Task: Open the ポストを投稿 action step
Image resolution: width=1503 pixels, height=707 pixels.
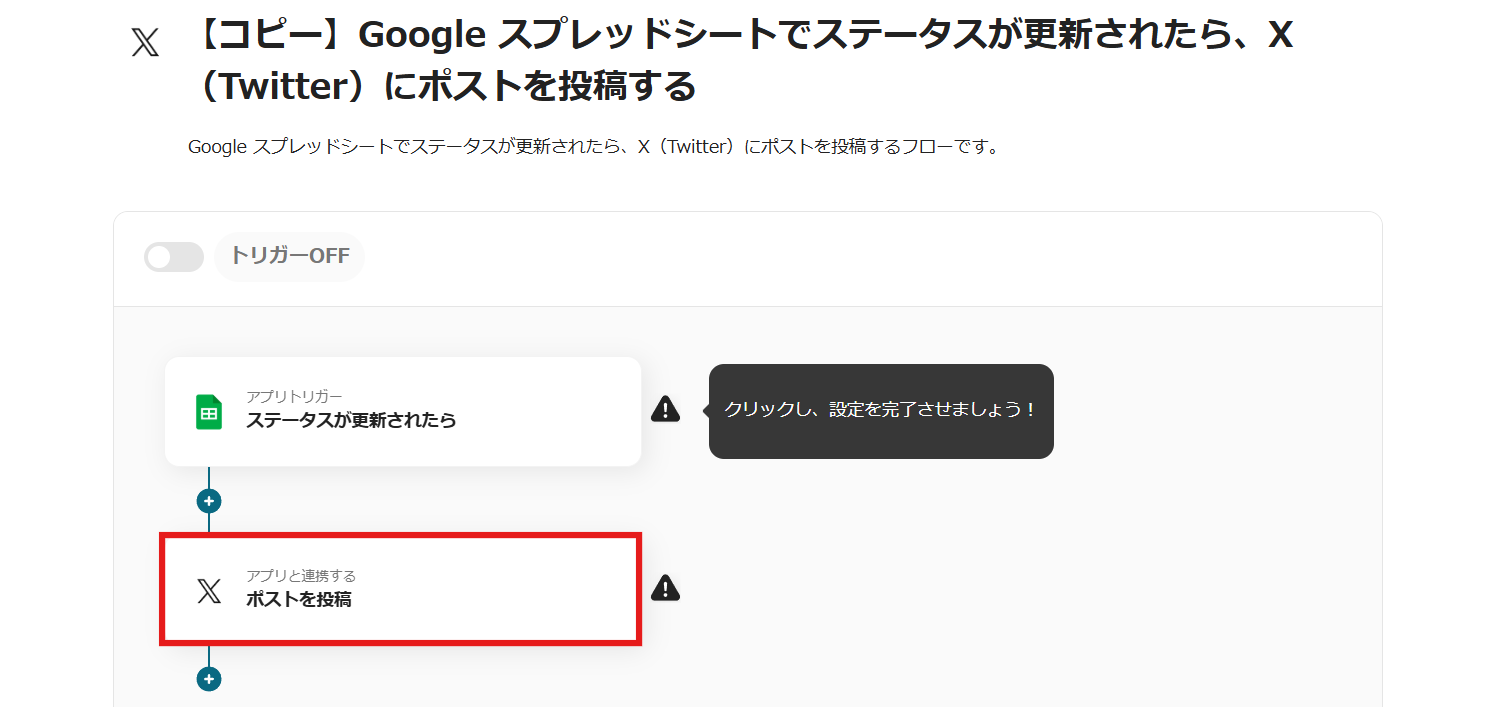Action: pos(400,590)
